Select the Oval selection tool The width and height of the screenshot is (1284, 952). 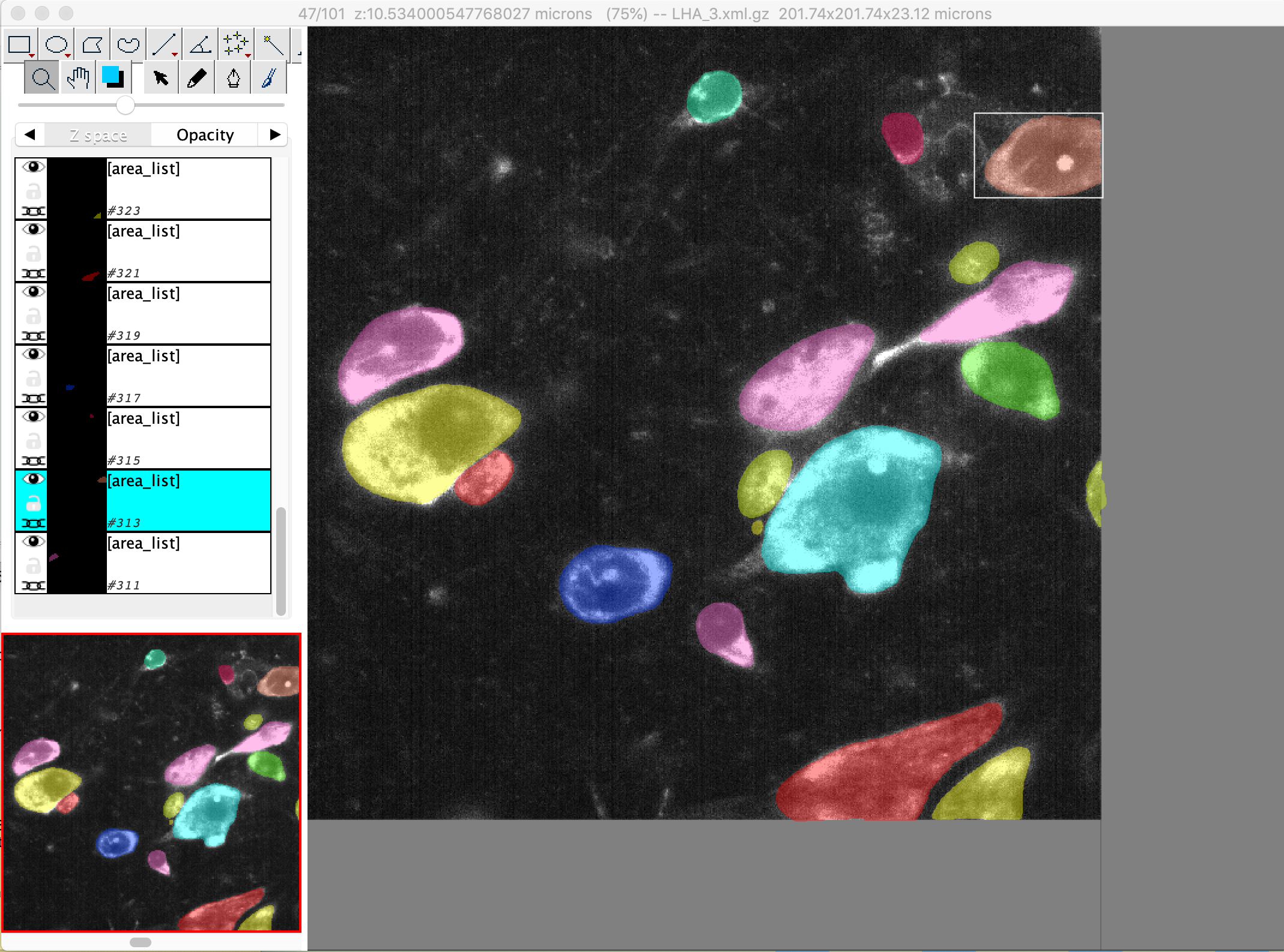[x=56, y=45]
